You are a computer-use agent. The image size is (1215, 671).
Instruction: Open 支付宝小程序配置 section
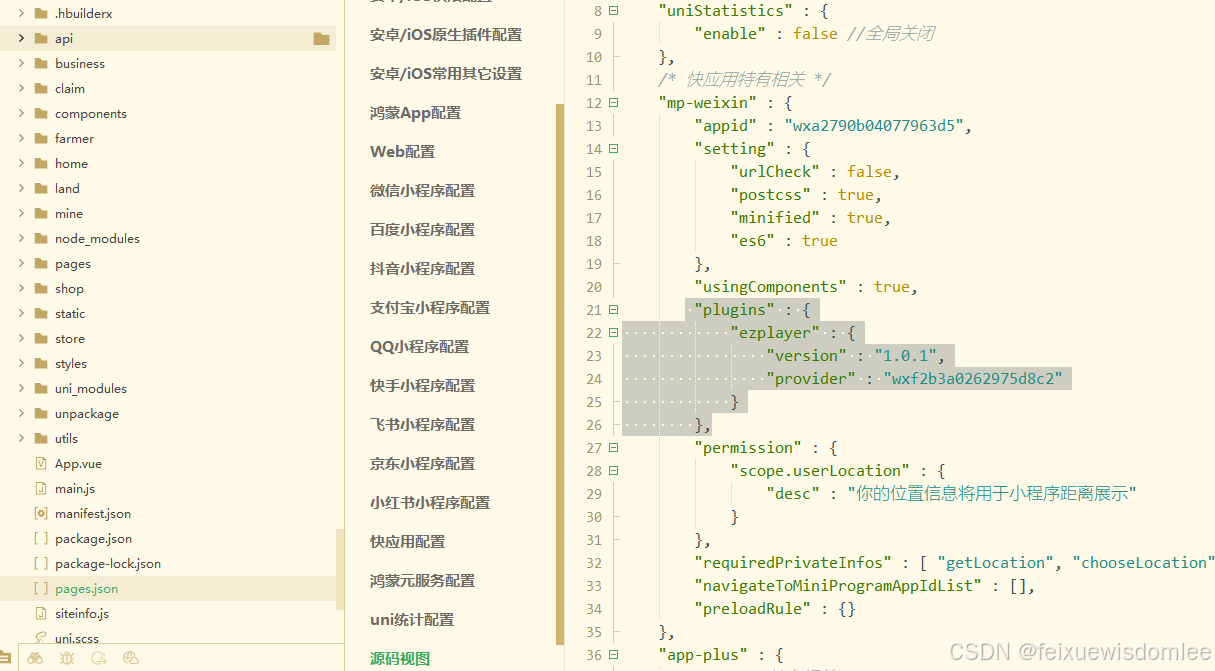click(x=430, y=308)
